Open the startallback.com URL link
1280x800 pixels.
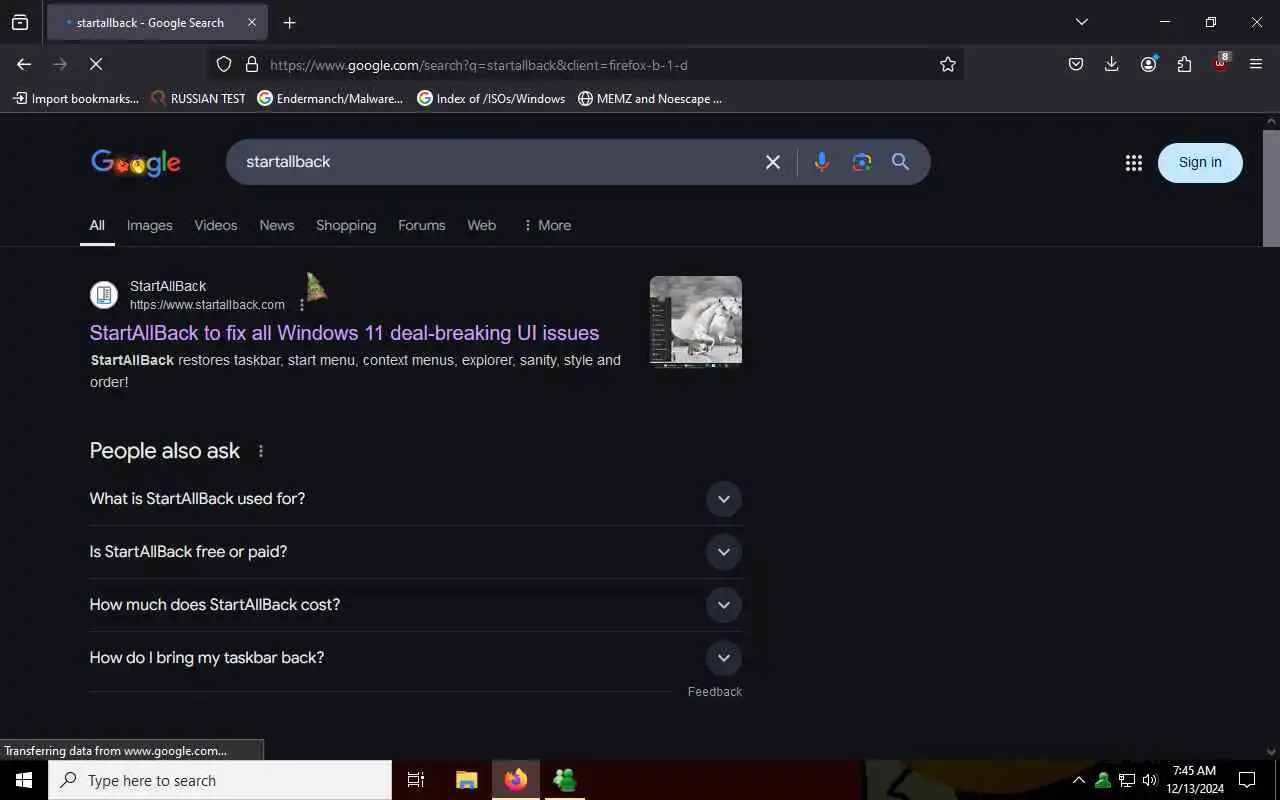(207, 305)
